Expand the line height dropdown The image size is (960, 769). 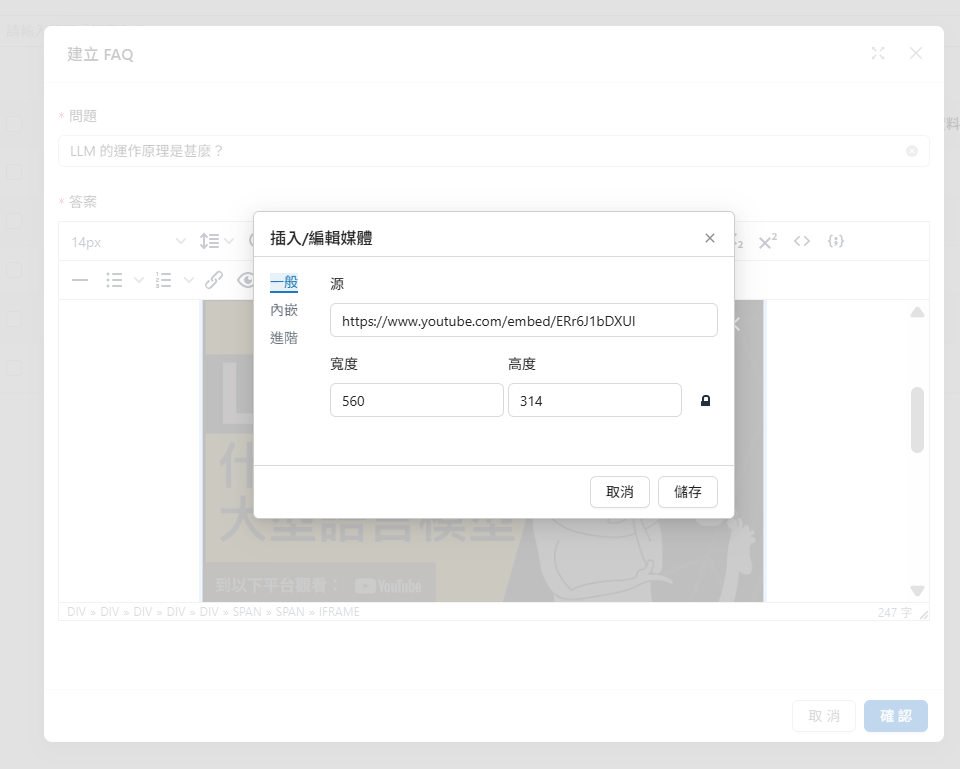pyautogui.click(x=216, y=241)
